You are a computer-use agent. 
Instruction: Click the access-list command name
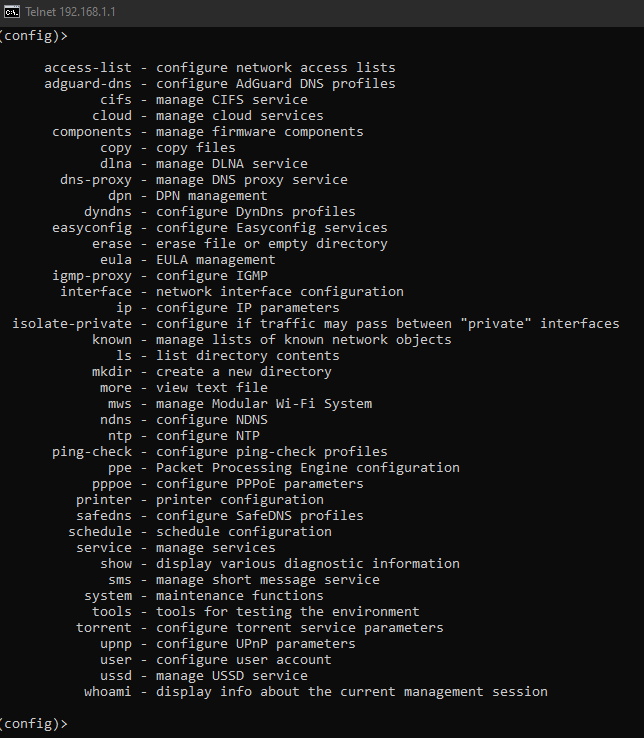pyautogui.click(x=88, y=68)
